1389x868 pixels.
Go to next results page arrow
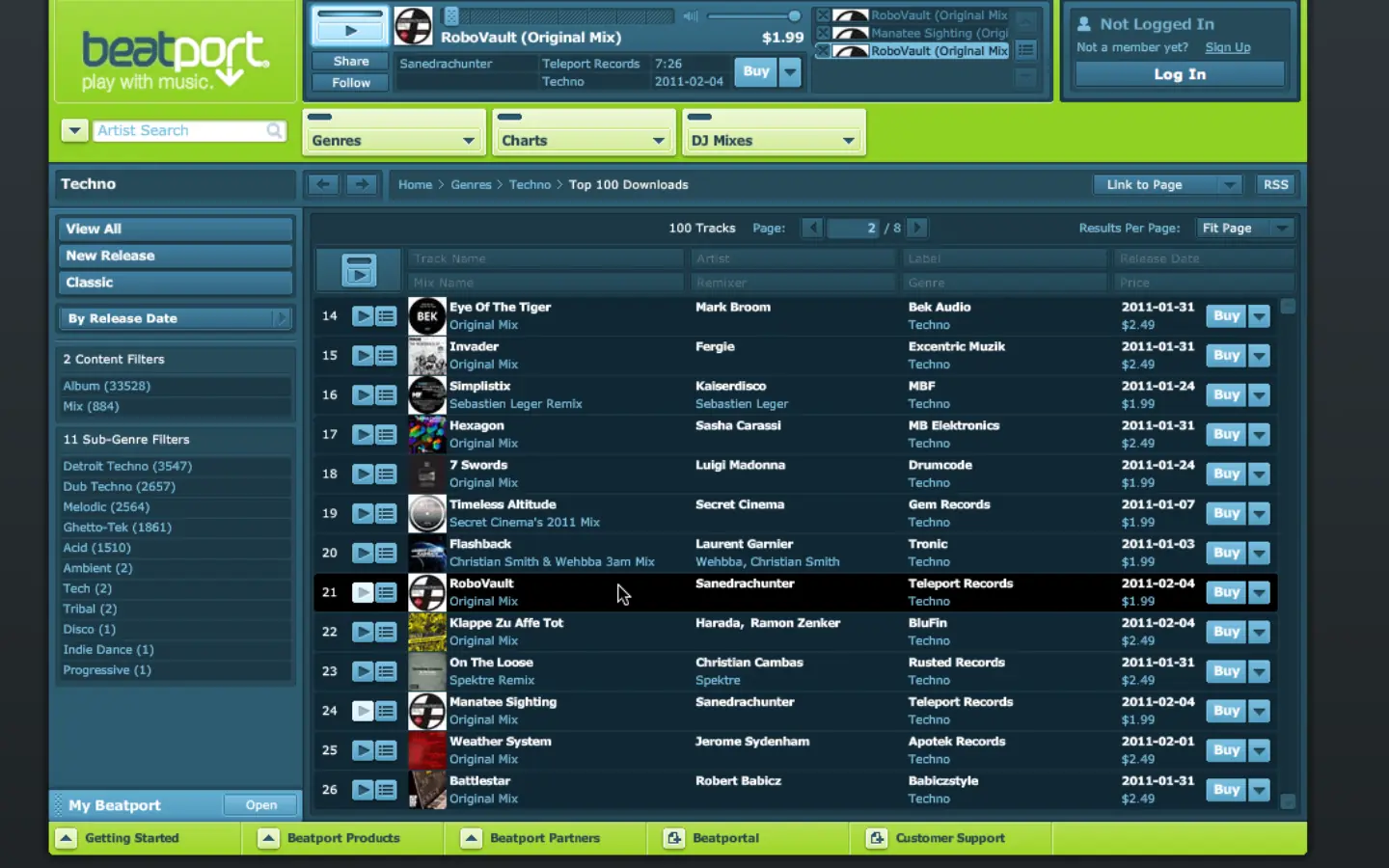(x=917, y=228)
